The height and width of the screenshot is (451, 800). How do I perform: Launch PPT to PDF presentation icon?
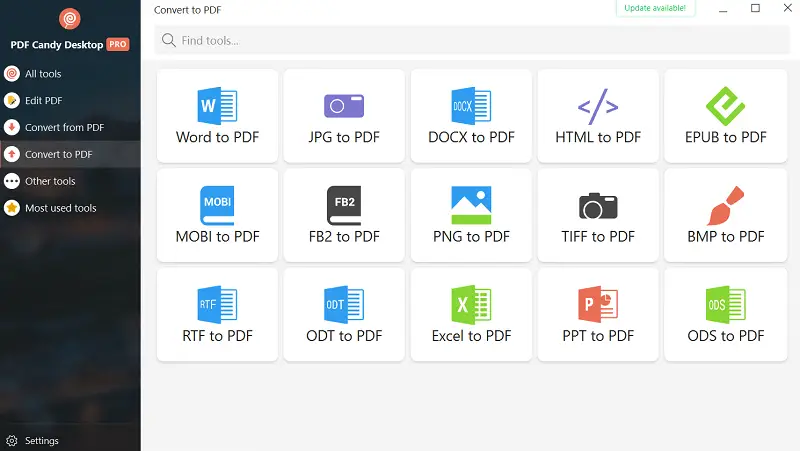(x=598, y=305)
